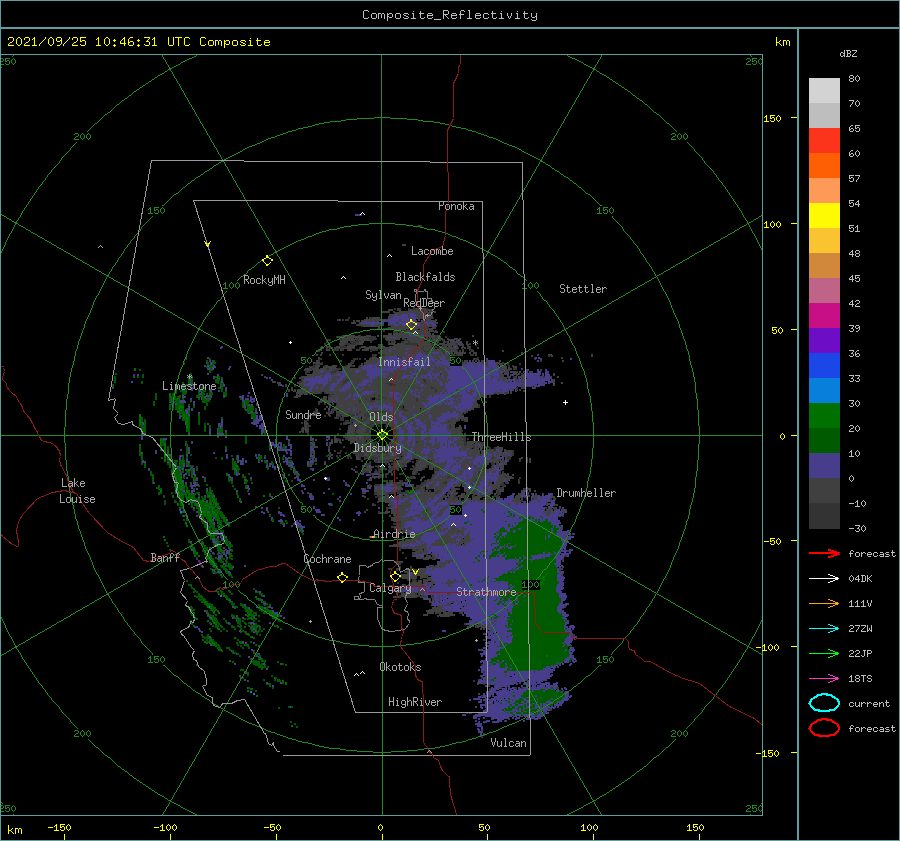Click the Olds label
Viewport: 900px width, 841px height.
[381, 417]
